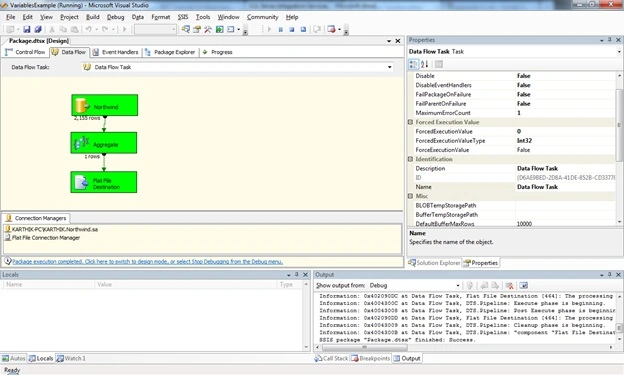
Task: Switch to the Event Handlers tab
Action: [x=115, y=52]
